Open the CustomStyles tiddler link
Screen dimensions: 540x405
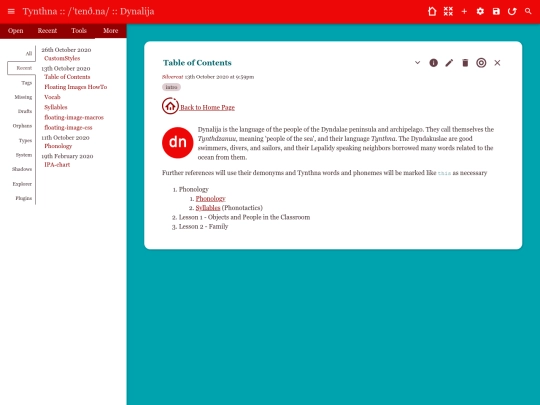point(62,59)
